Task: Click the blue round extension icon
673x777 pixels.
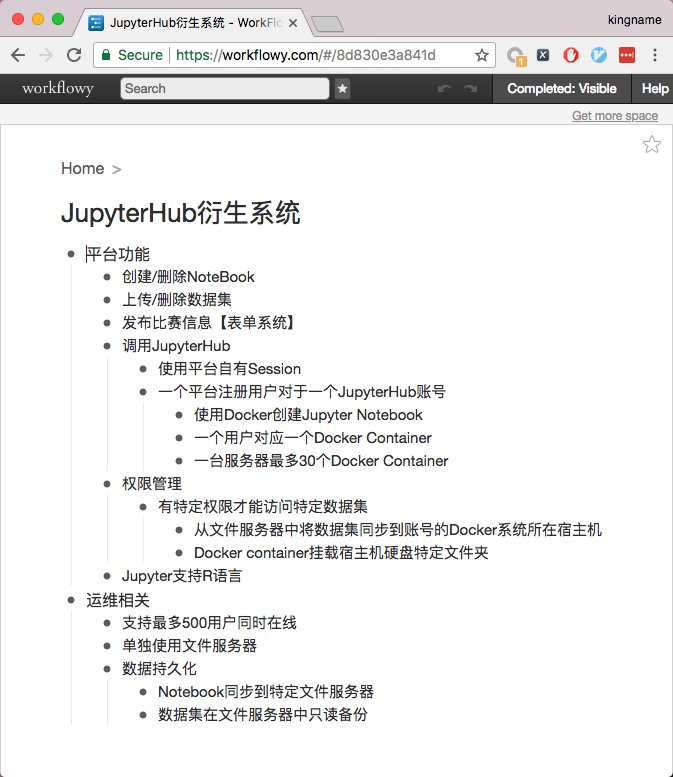Action: [599, 55]
